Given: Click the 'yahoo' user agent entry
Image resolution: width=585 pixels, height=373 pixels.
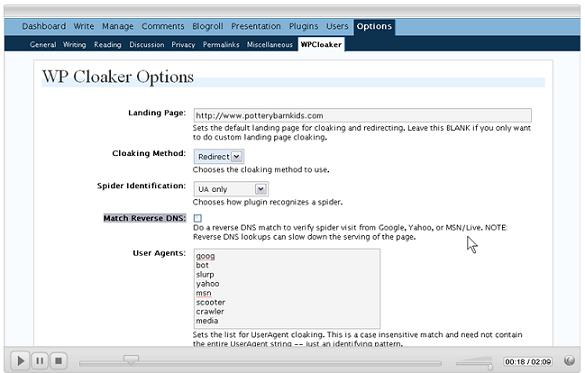Looking at the screenshot, I should (x=207, y=284).
